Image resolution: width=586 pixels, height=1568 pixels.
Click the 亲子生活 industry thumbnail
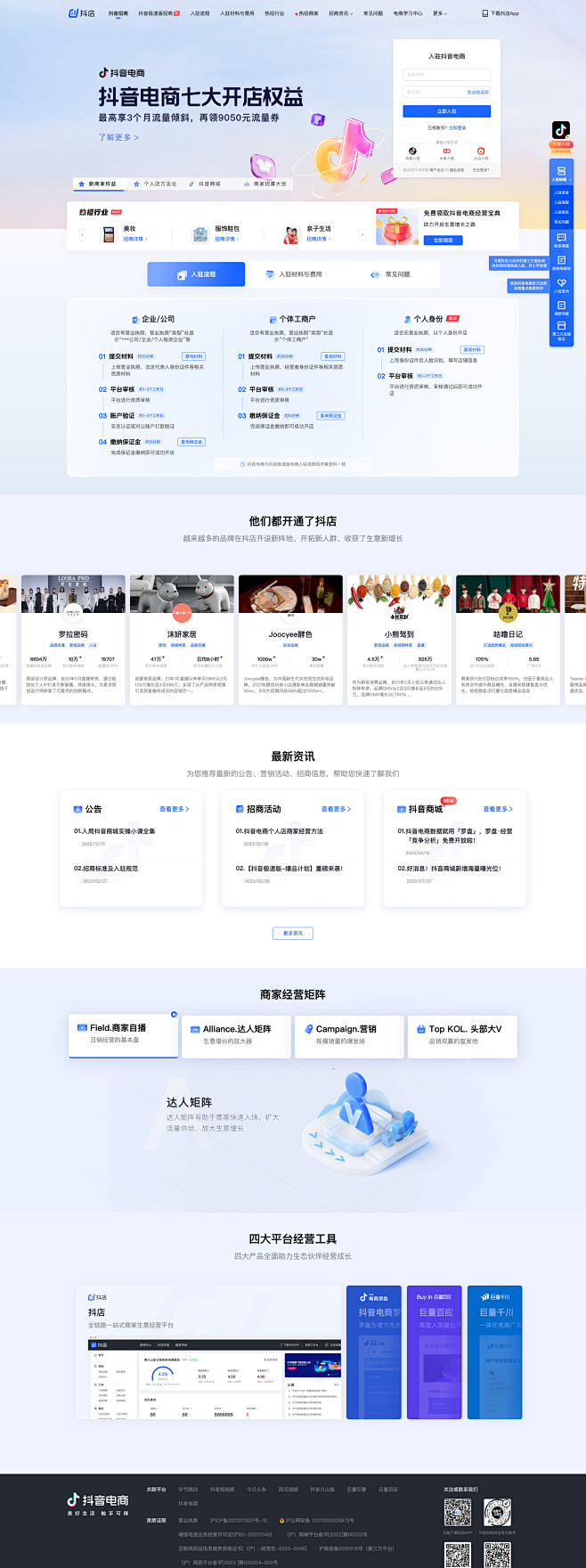[291, 234]
